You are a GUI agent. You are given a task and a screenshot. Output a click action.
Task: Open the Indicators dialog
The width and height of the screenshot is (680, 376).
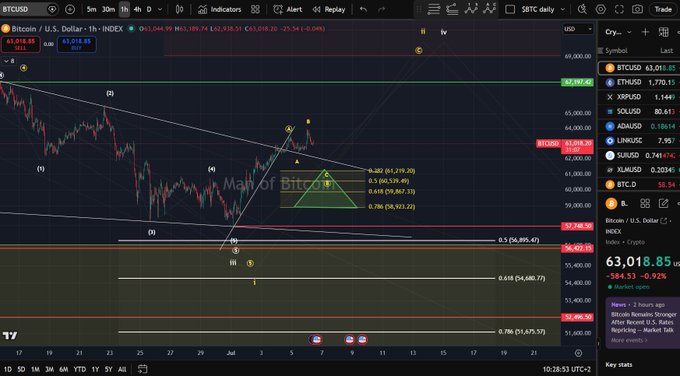(219, 9)
